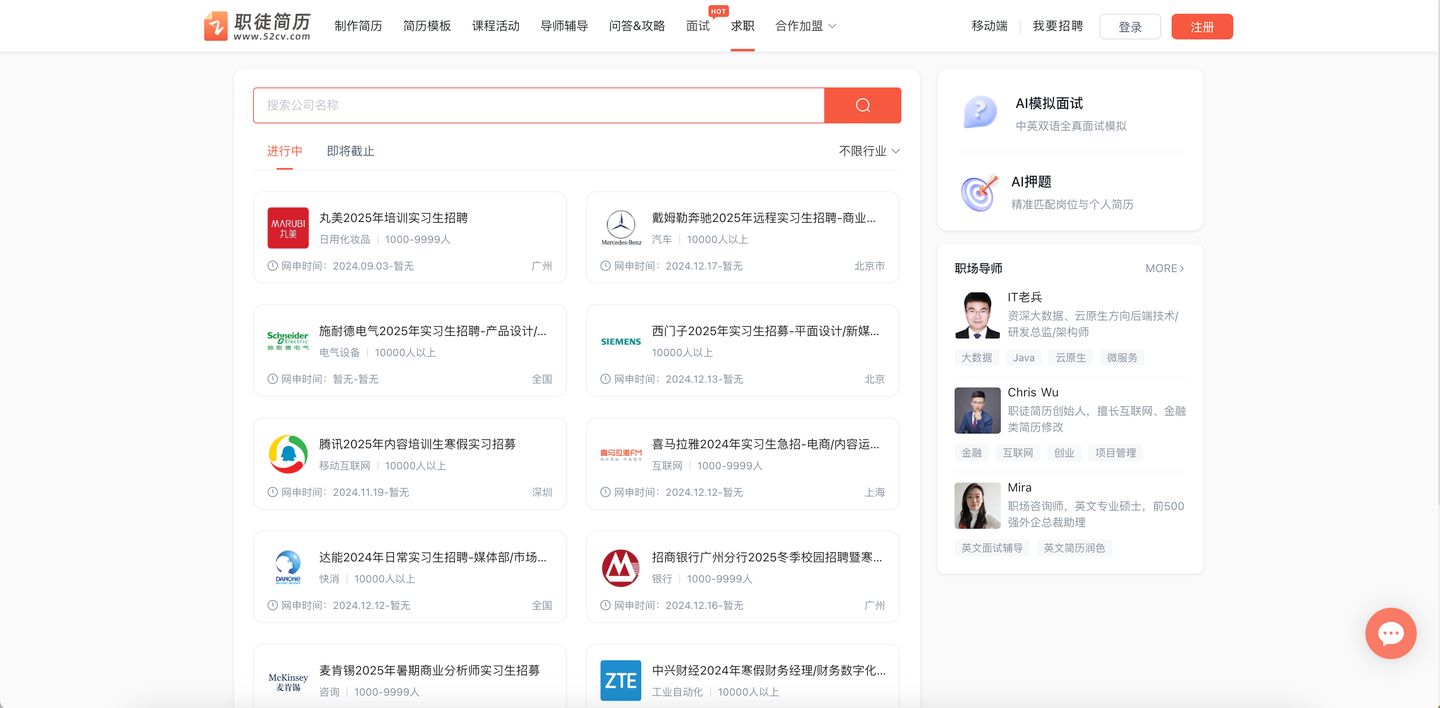Screen dimensions: 1440x708
Task: Open 施耐德电气2025年实习生招聘 listing
Action: coord(433,330)
